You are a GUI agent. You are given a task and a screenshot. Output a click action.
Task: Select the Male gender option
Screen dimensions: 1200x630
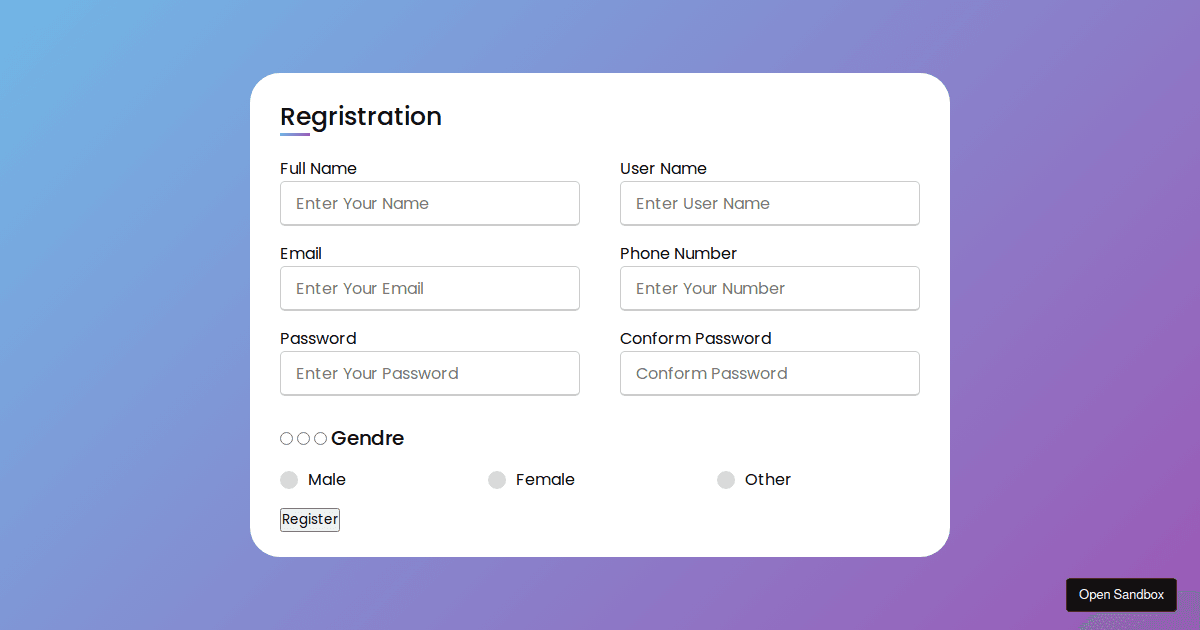pyautogui.click(x=289, y=480)
